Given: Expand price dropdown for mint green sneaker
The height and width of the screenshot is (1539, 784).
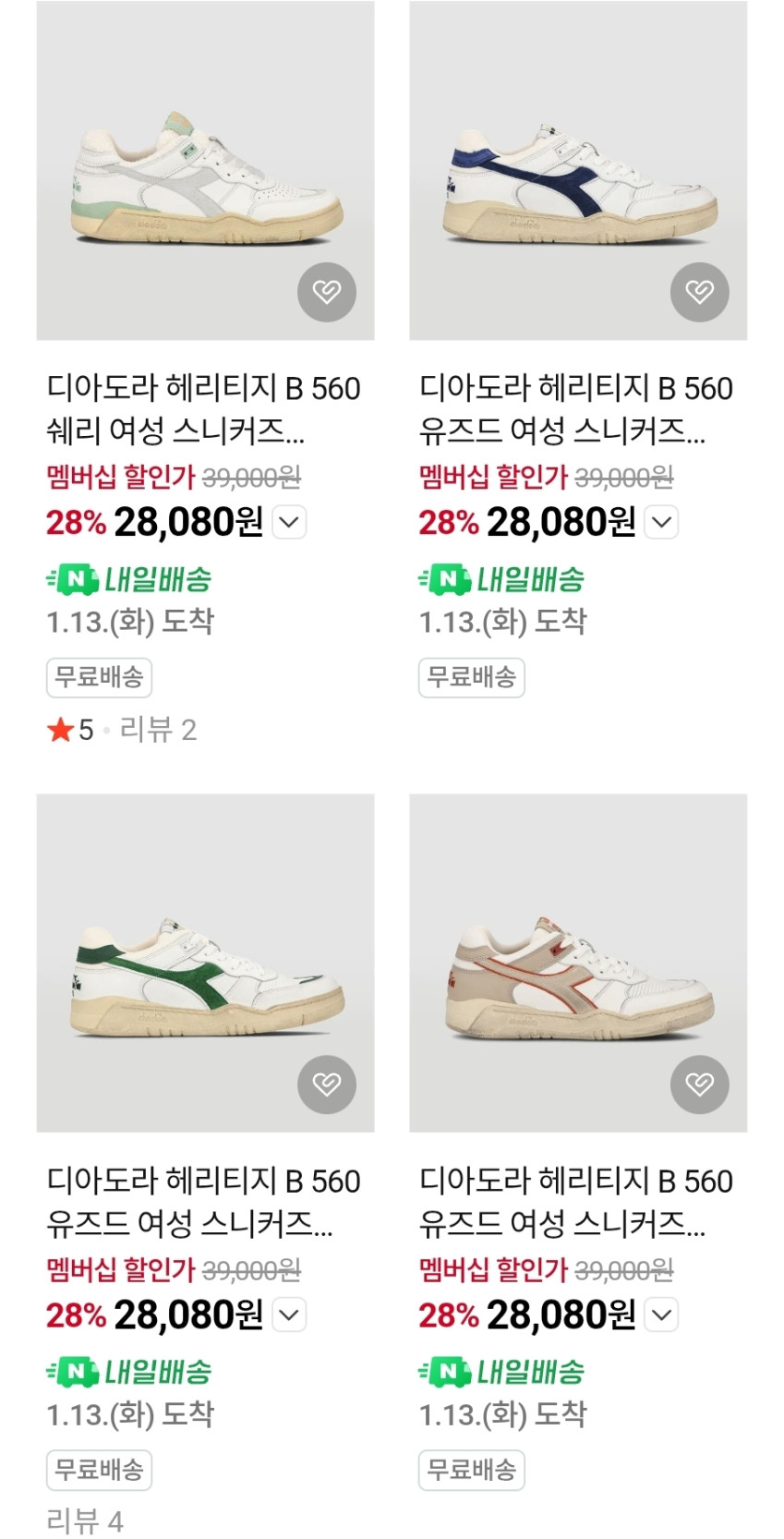Looking at the screenshot, I should point(289,523).
